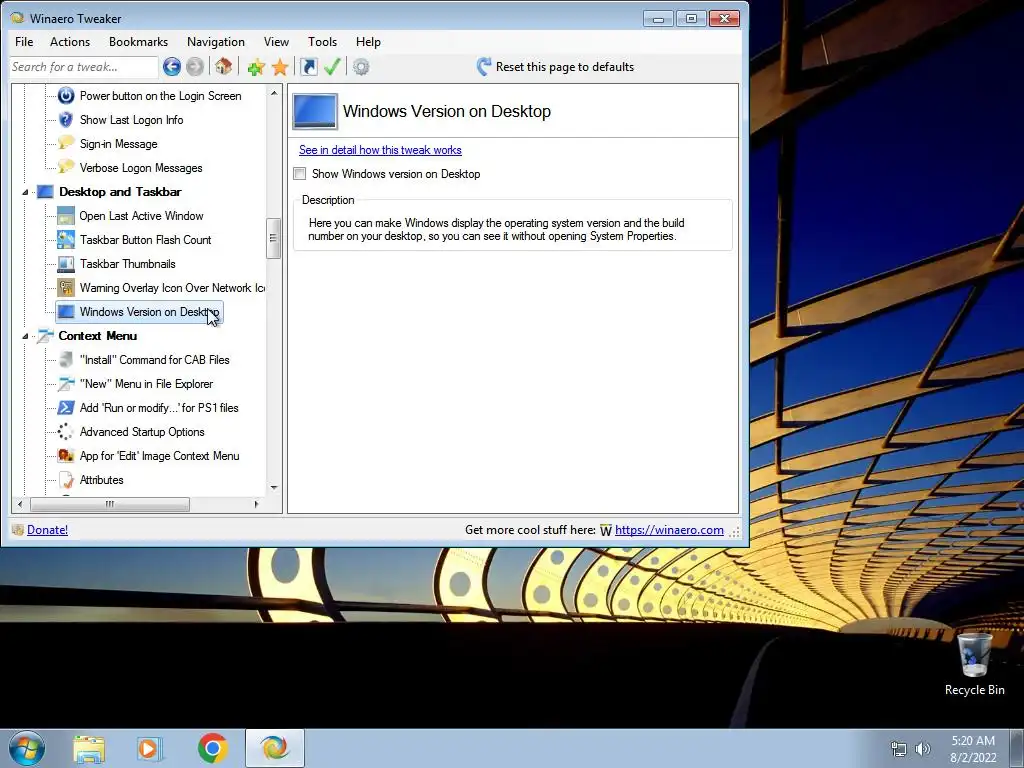Click the Verbose Logon Messages bubble icon
The image size is (1024, 768).
(x=66, y=168)
